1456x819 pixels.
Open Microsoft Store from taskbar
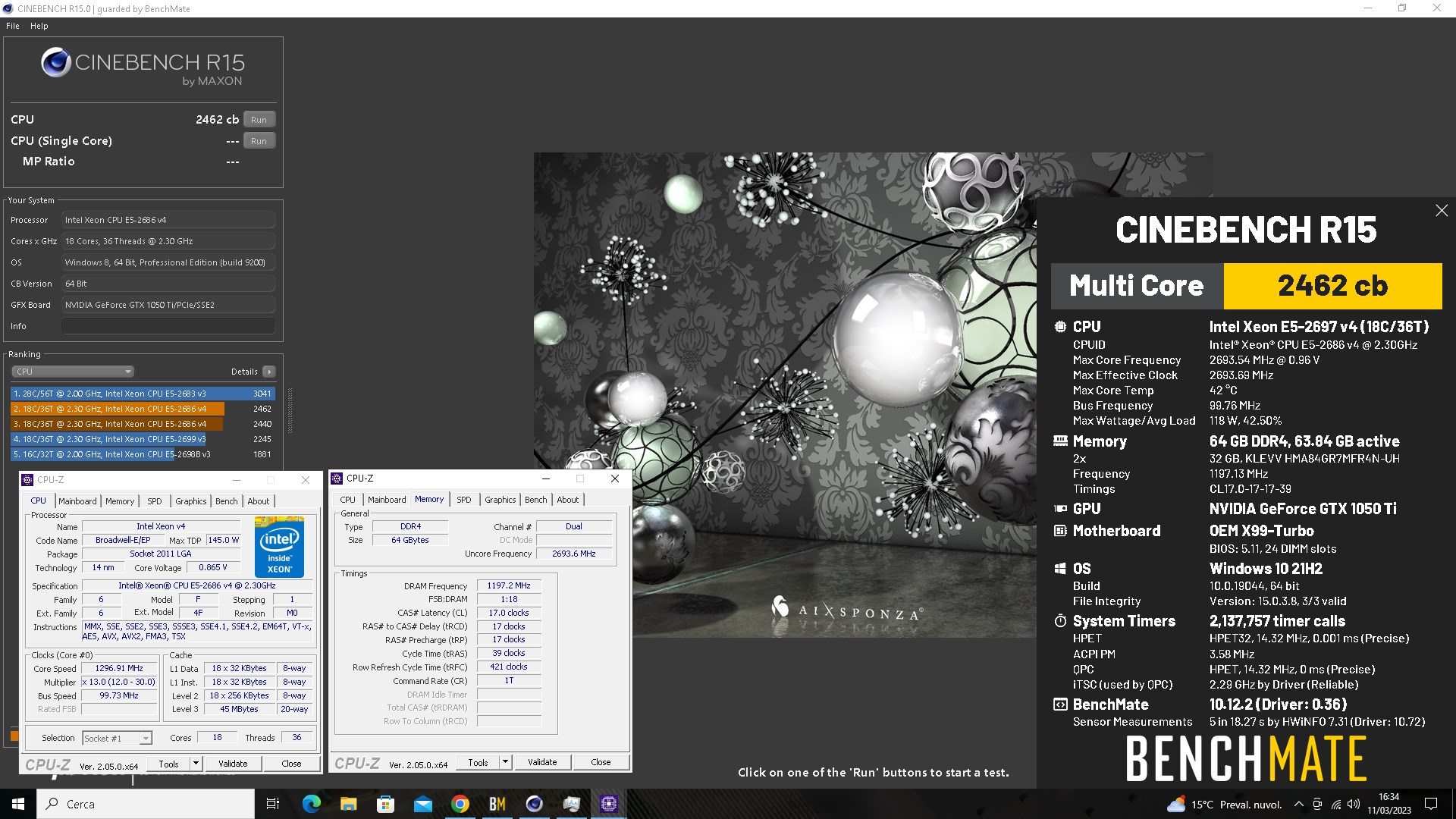point(385,804)
